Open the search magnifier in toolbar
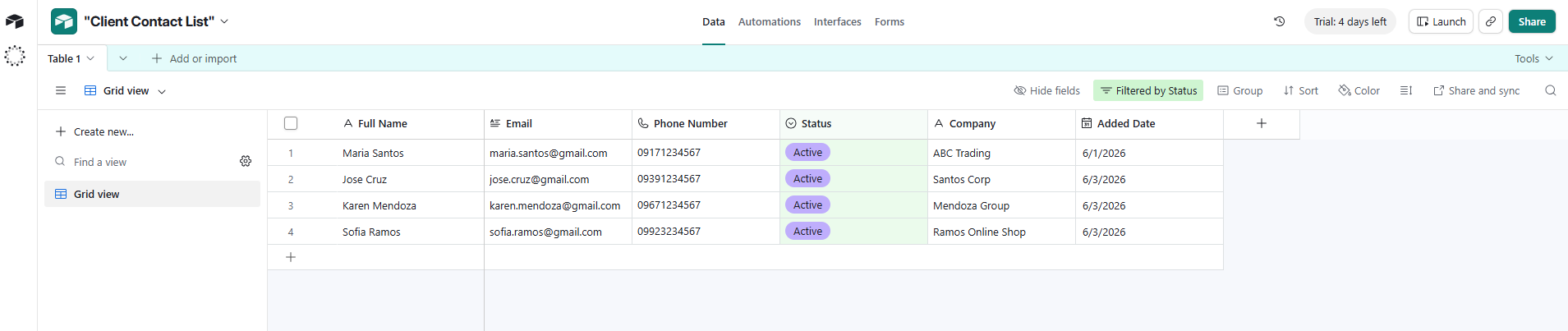The height and width of the screenshot is (331, 1568). click(1550, 90)
